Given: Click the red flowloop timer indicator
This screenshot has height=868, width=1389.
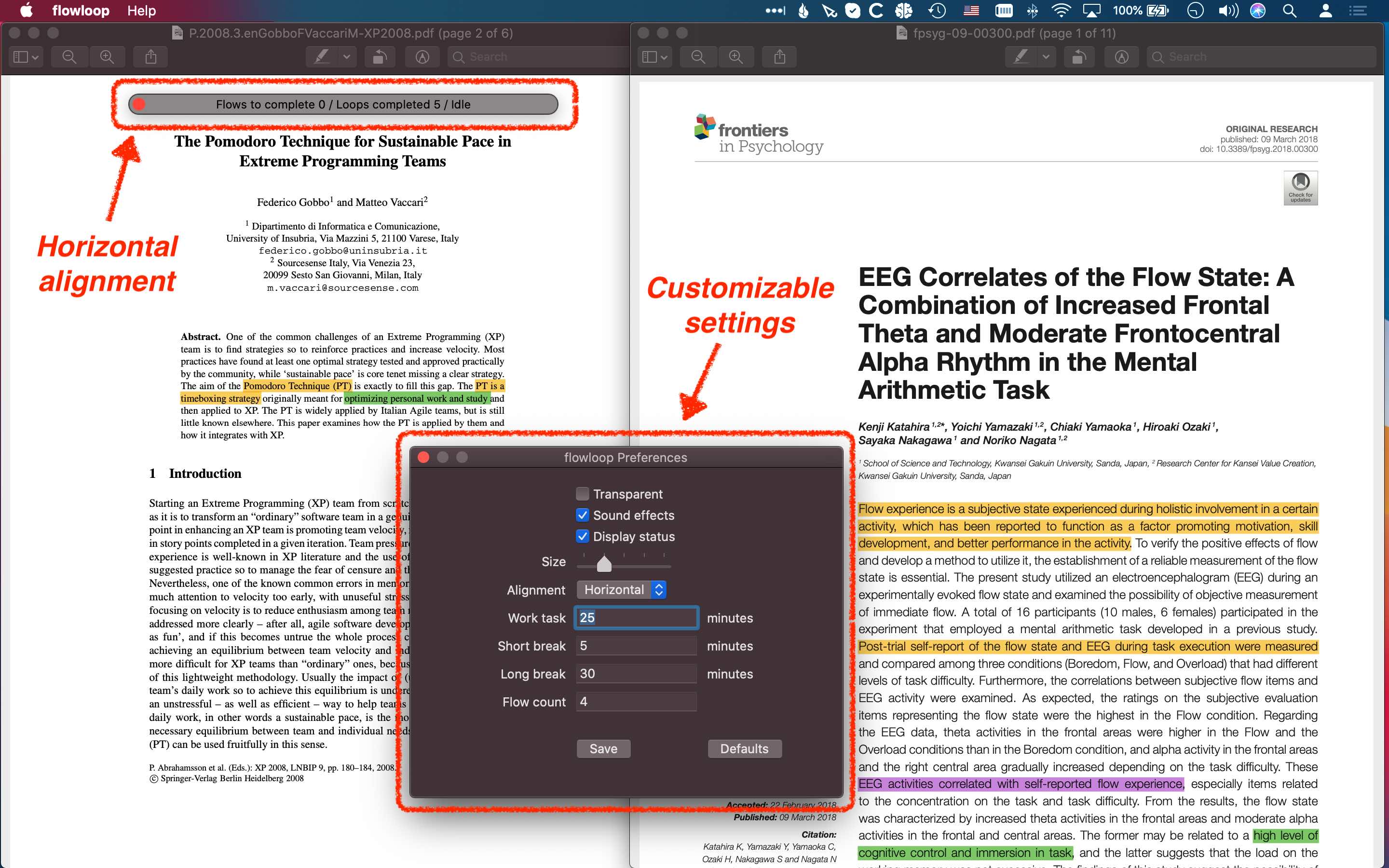Looking at the screenshot, I should [x=139, y=105].
